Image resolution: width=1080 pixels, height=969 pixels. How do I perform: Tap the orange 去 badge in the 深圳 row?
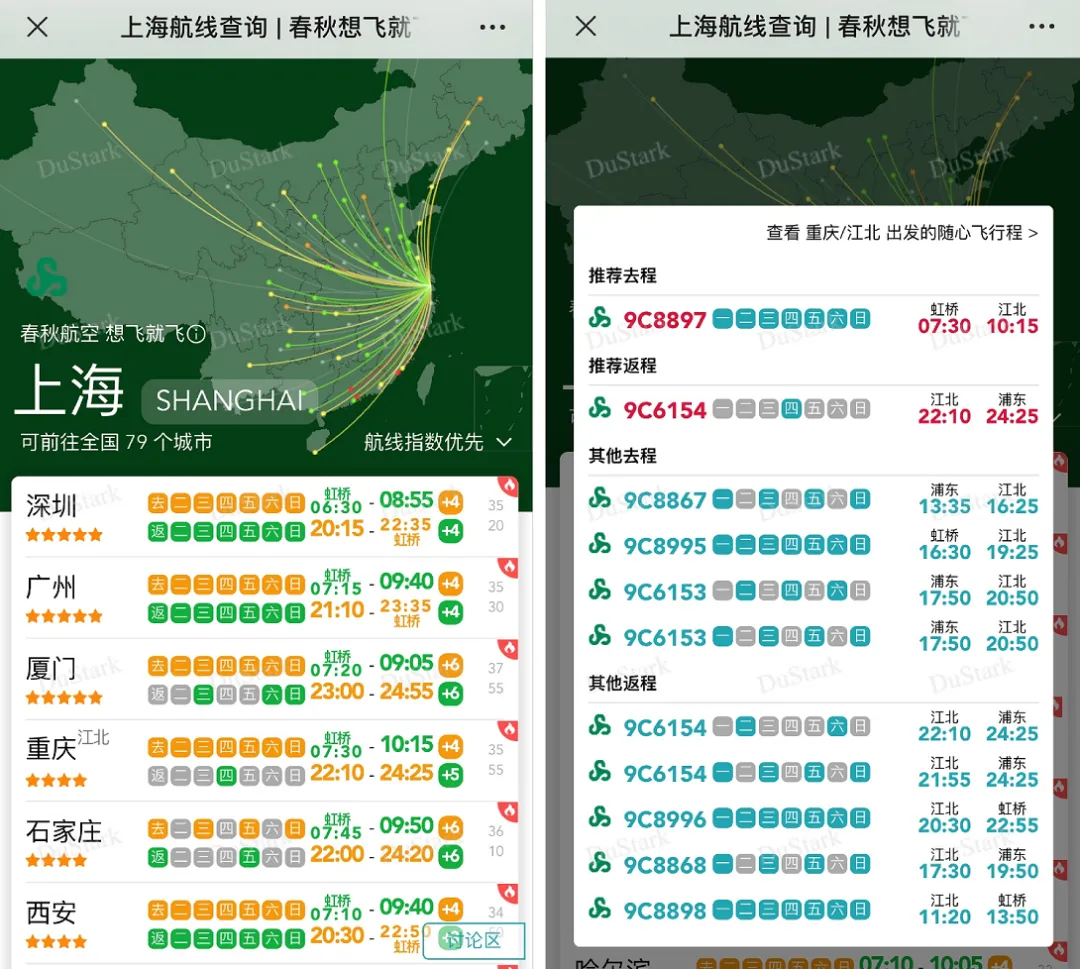(158, 503)
